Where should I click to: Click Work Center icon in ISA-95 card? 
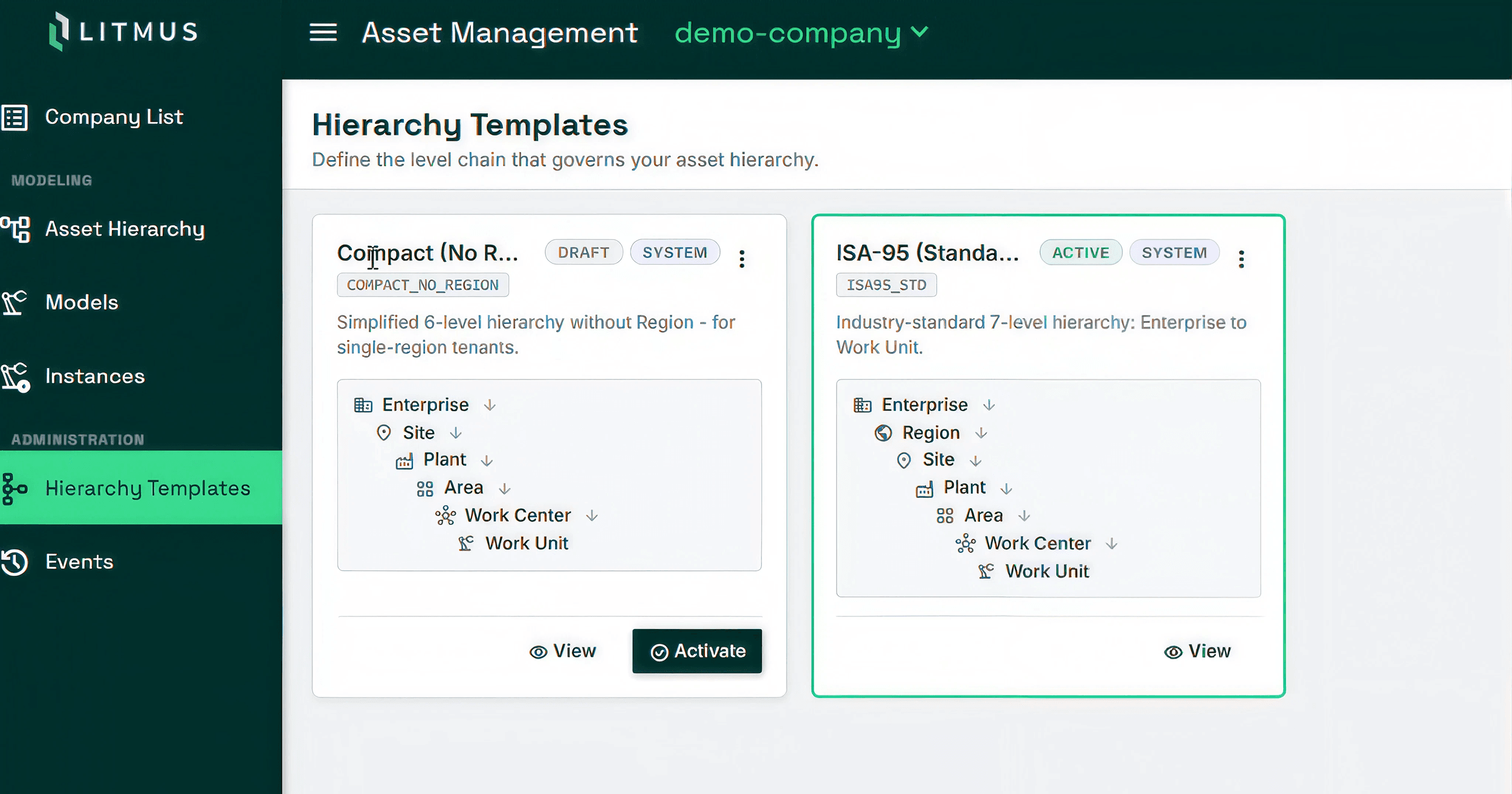[x=965, y=544]
